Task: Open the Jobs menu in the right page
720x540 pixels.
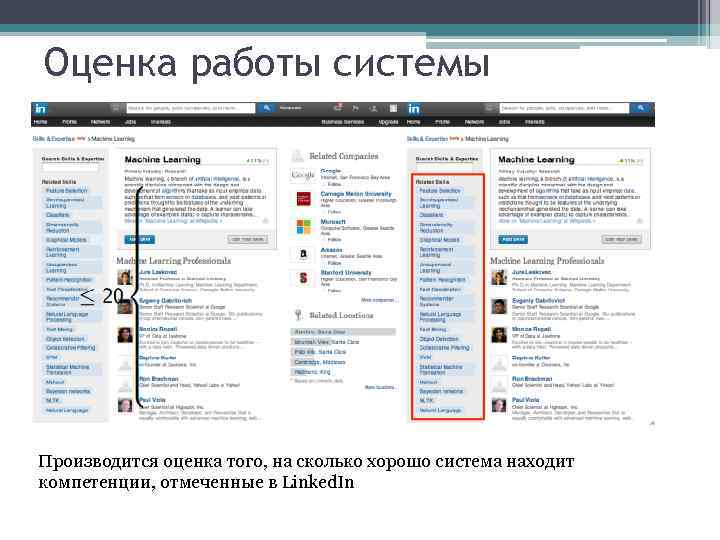Action: tap(505, 122)
